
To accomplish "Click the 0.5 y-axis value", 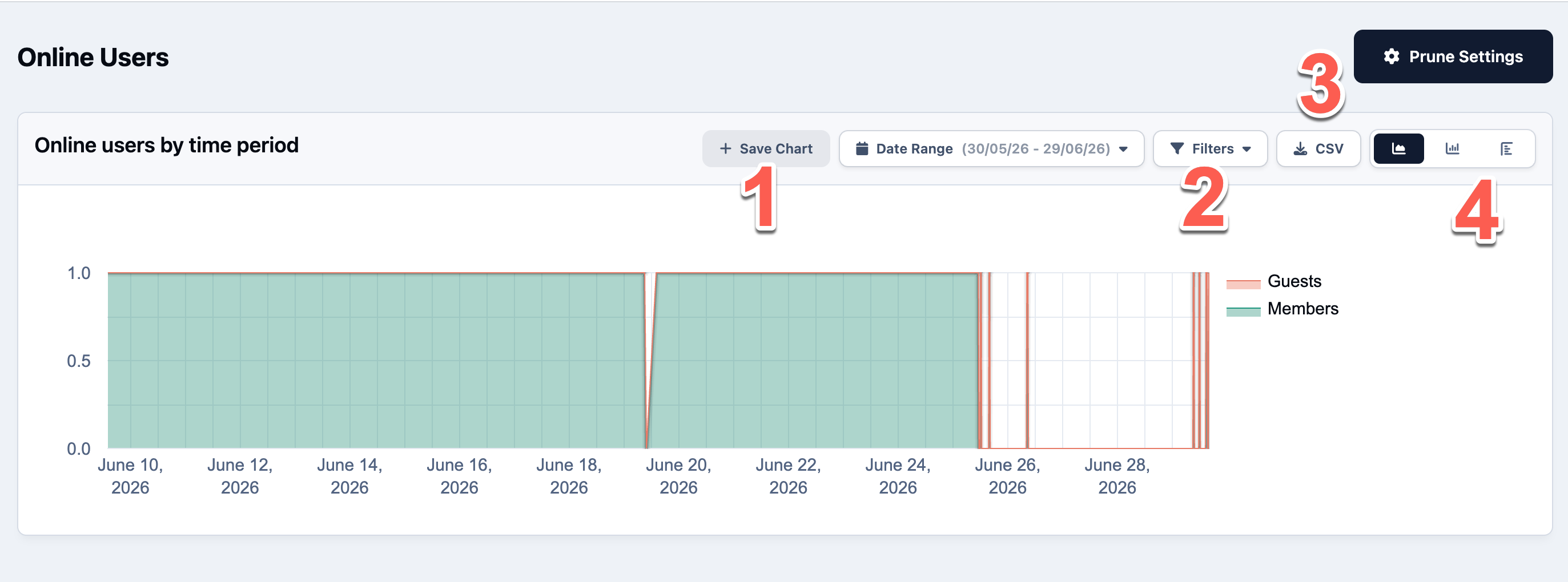I will [x=79, y=361].
